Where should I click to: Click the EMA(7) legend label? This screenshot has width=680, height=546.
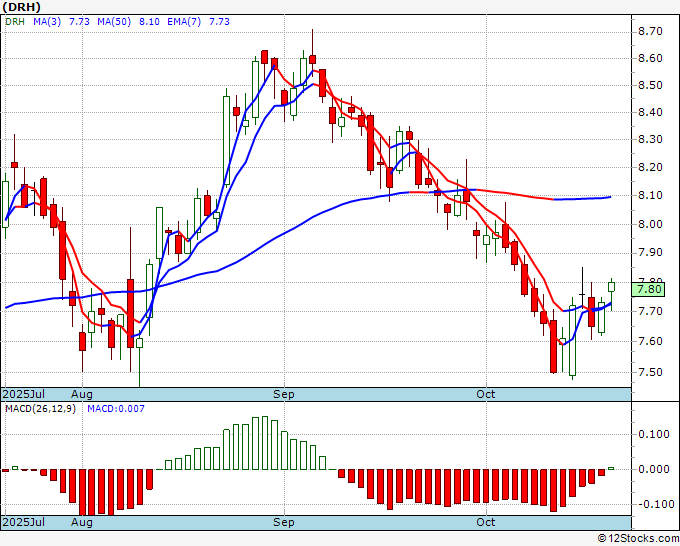pos(184,22)
